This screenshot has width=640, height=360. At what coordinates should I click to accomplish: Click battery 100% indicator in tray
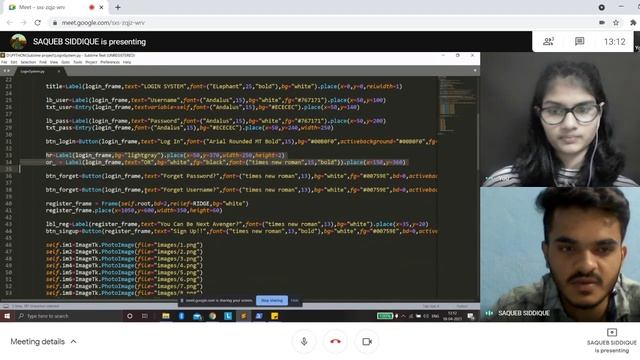coord(384,316)
